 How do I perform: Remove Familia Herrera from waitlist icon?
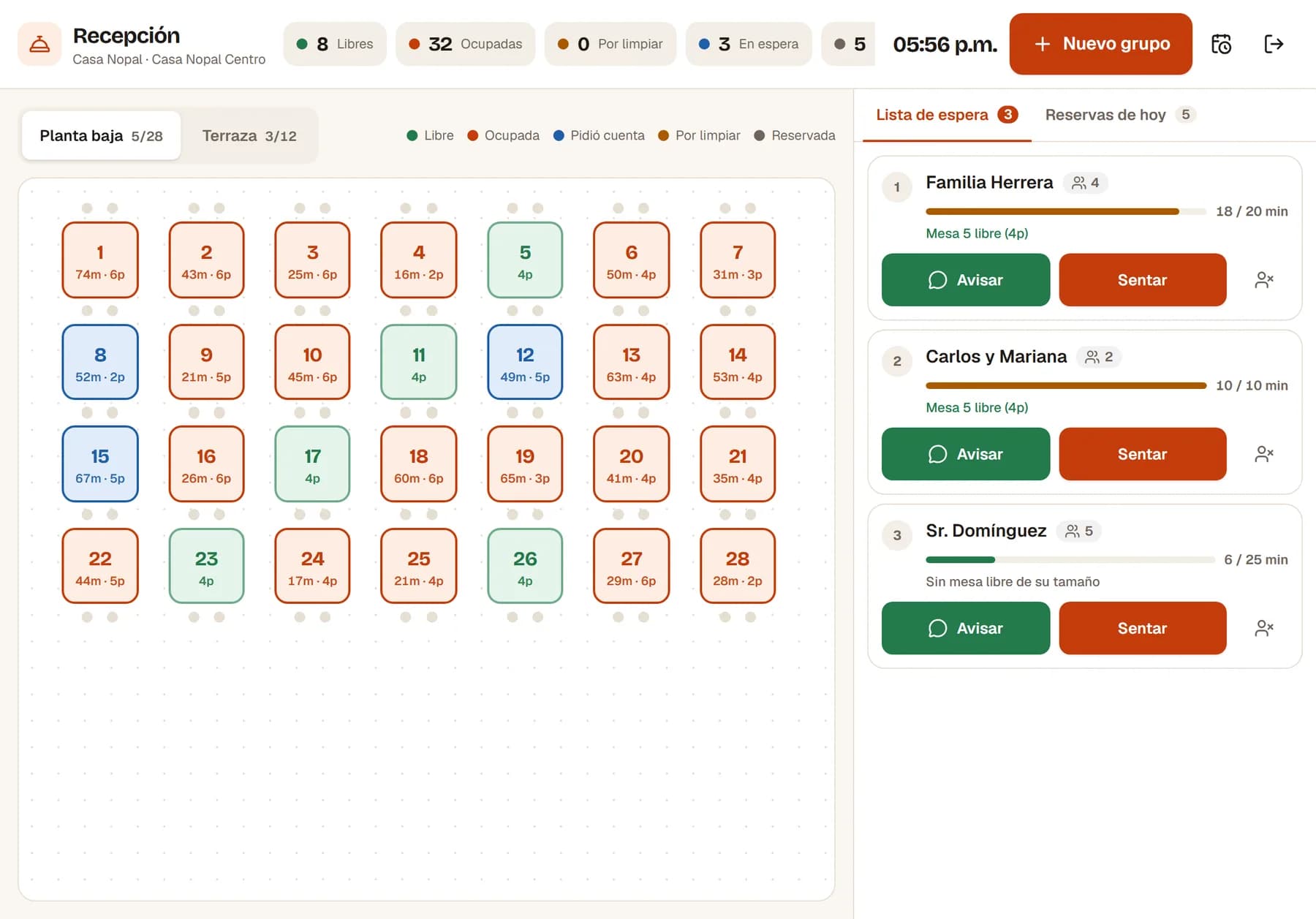click(1264, 280)
